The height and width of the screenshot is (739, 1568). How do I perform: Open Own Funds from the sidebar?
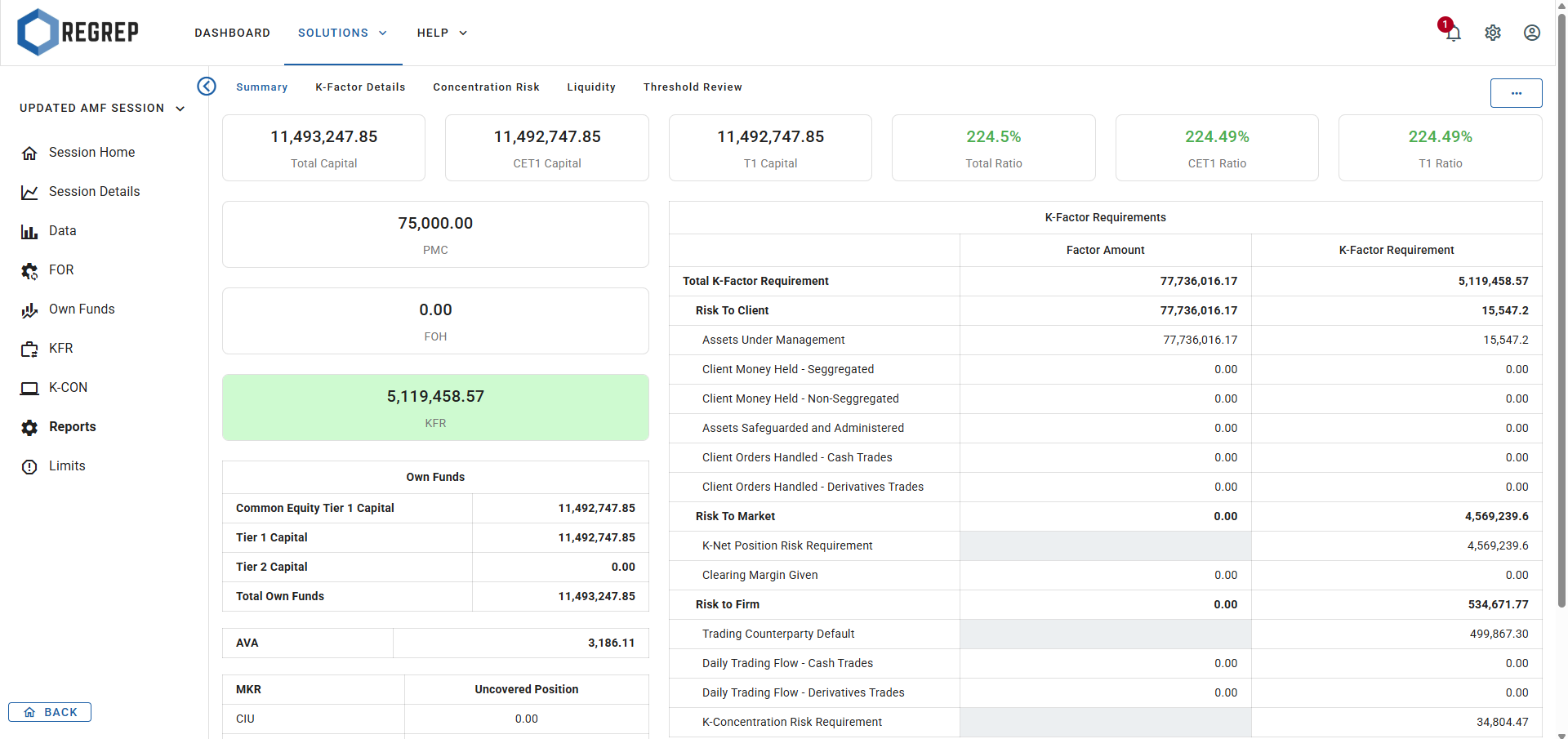tap(81, 309)
